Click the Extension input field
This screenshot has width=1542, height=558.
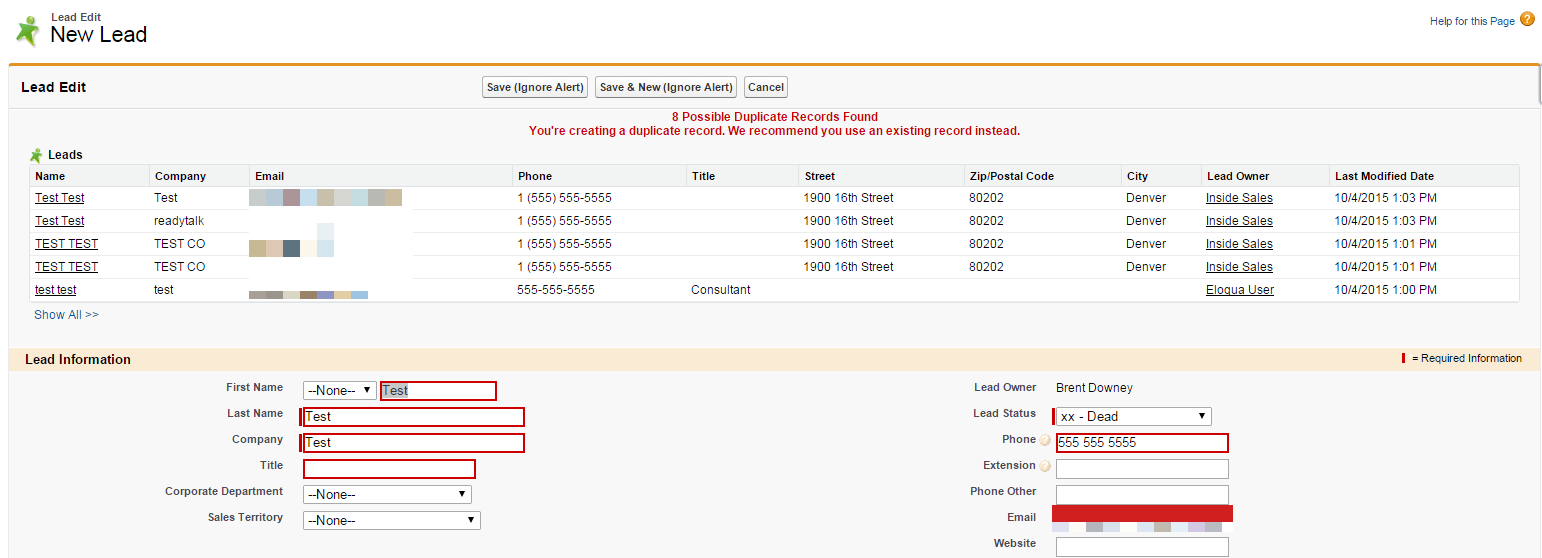[x=1142, y=469]
